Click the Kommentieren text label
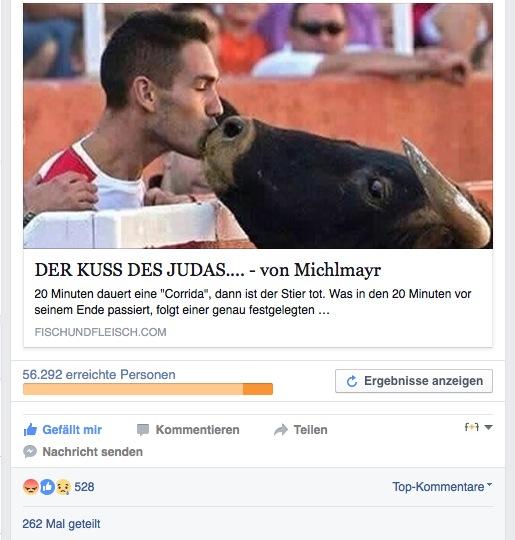This screenshot has width=515, height=540. (x=197, y=430)
